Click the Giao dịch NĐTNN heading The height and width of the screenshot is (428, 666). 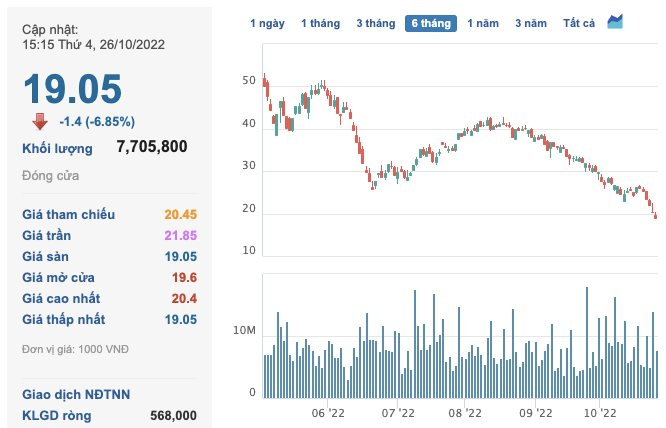point(76,394)
